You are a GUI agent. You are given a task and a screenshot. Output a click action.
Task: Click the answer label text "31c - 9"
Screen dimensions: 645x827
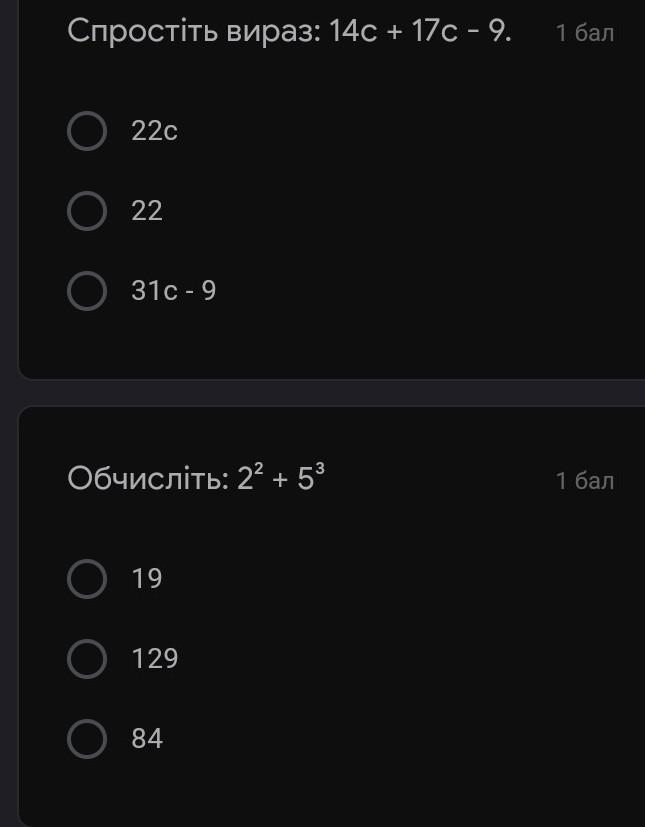coord(174,291)
